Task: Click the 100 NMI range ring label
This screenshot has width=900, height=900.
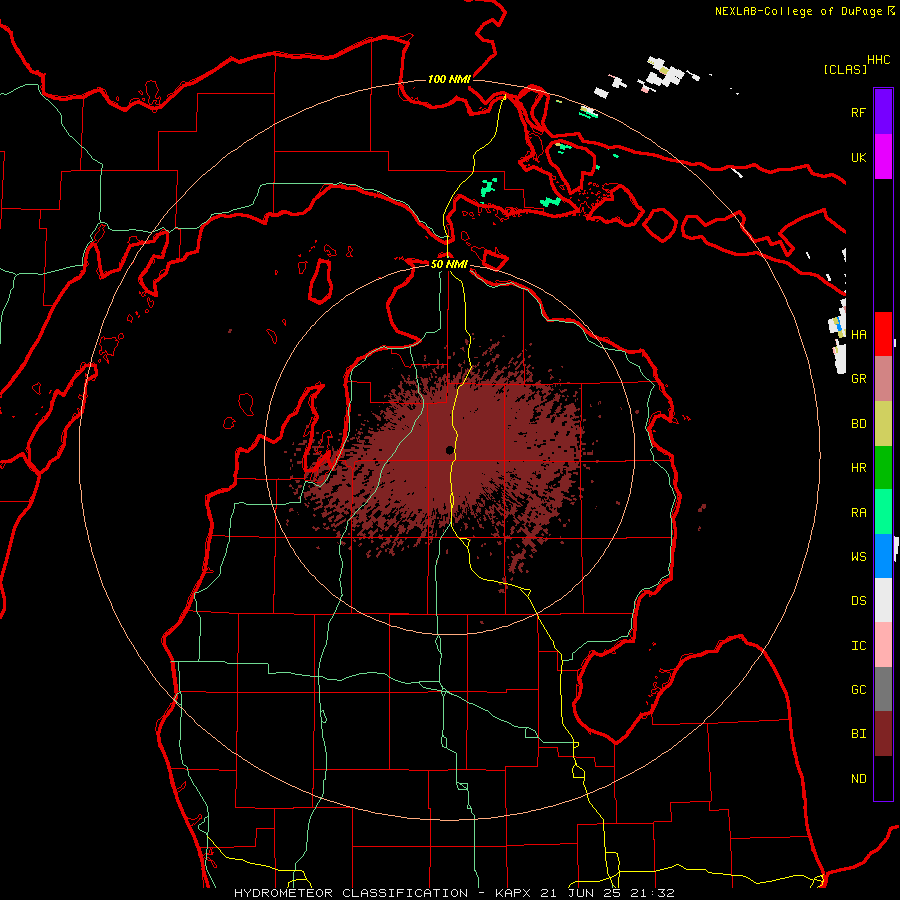Action: click(x=449, y=79)
